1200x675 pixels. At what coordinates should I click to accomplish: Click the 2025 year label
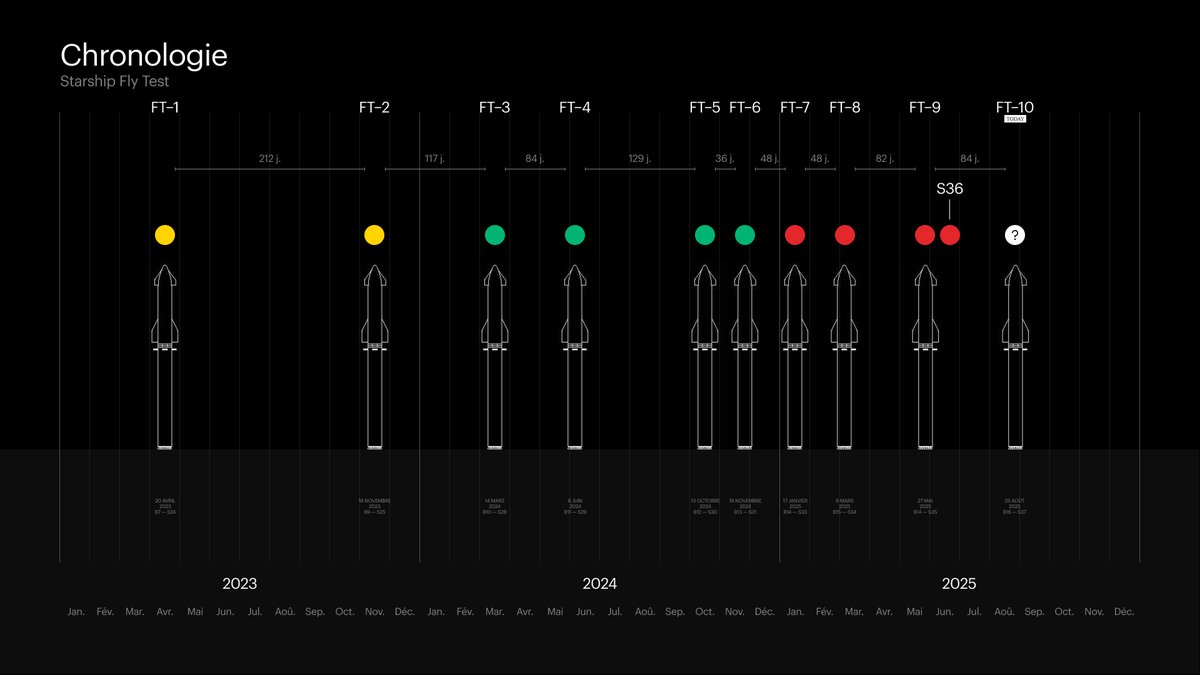click(x=959, y=584)
